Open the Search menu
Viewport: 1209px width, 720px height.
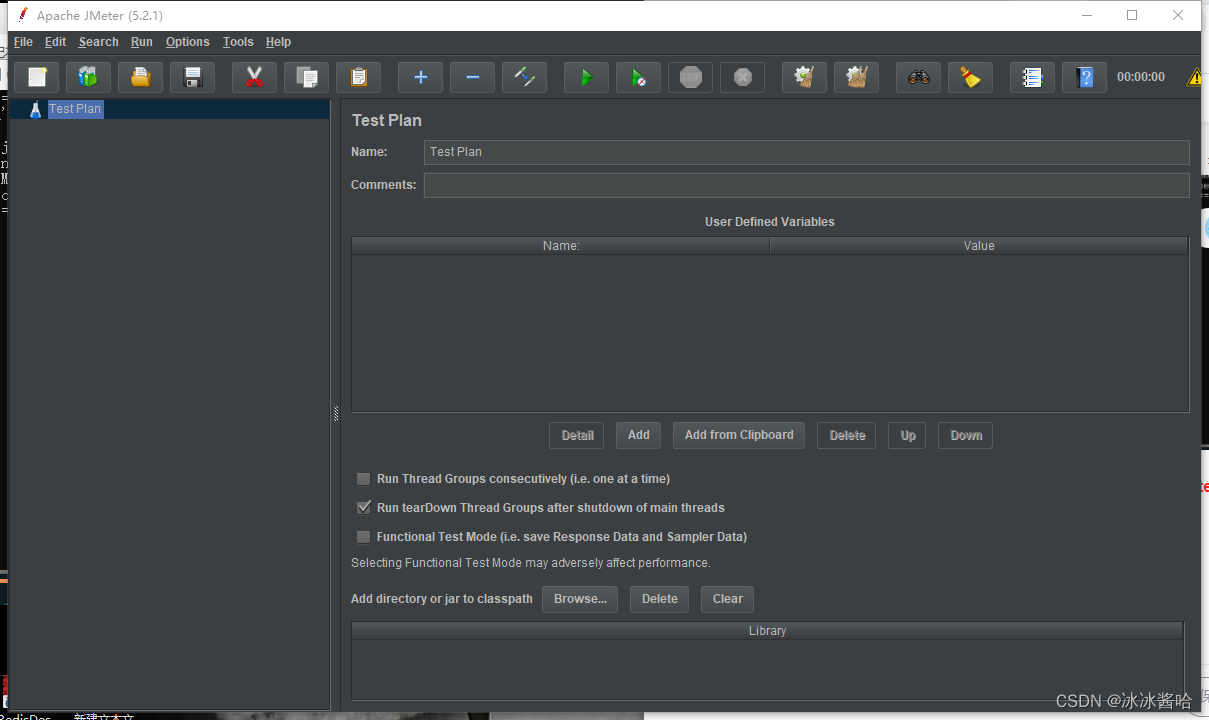[99, 42]
